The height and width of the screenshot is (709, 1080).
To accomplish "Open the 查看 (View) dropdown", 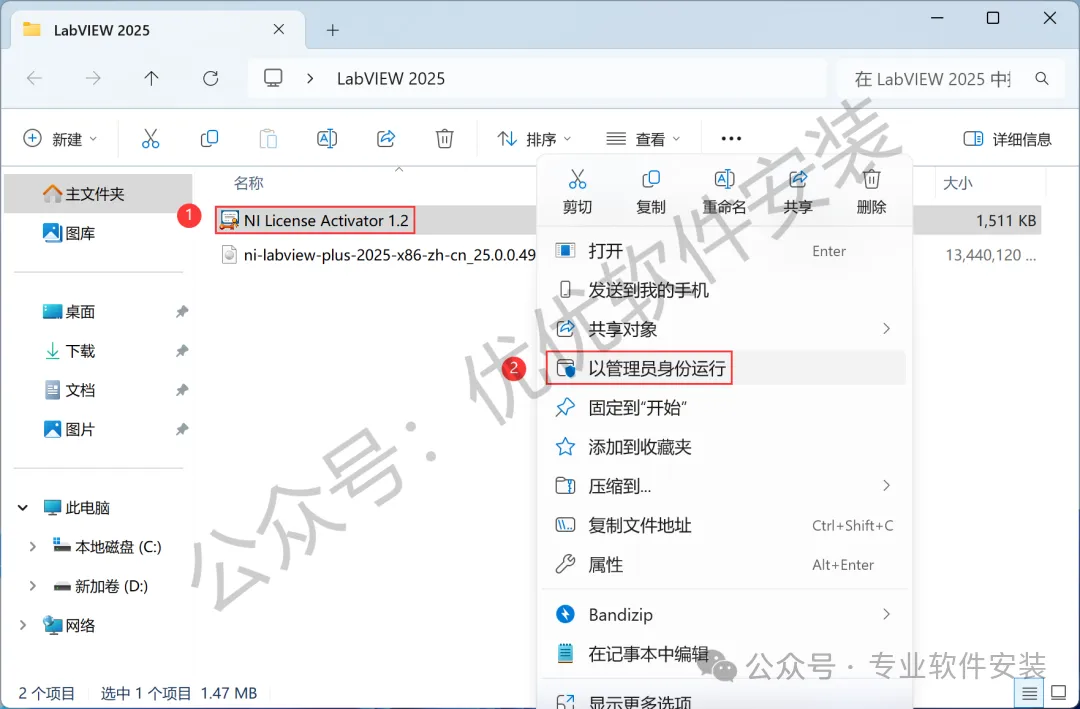I will tap(643, 138).
